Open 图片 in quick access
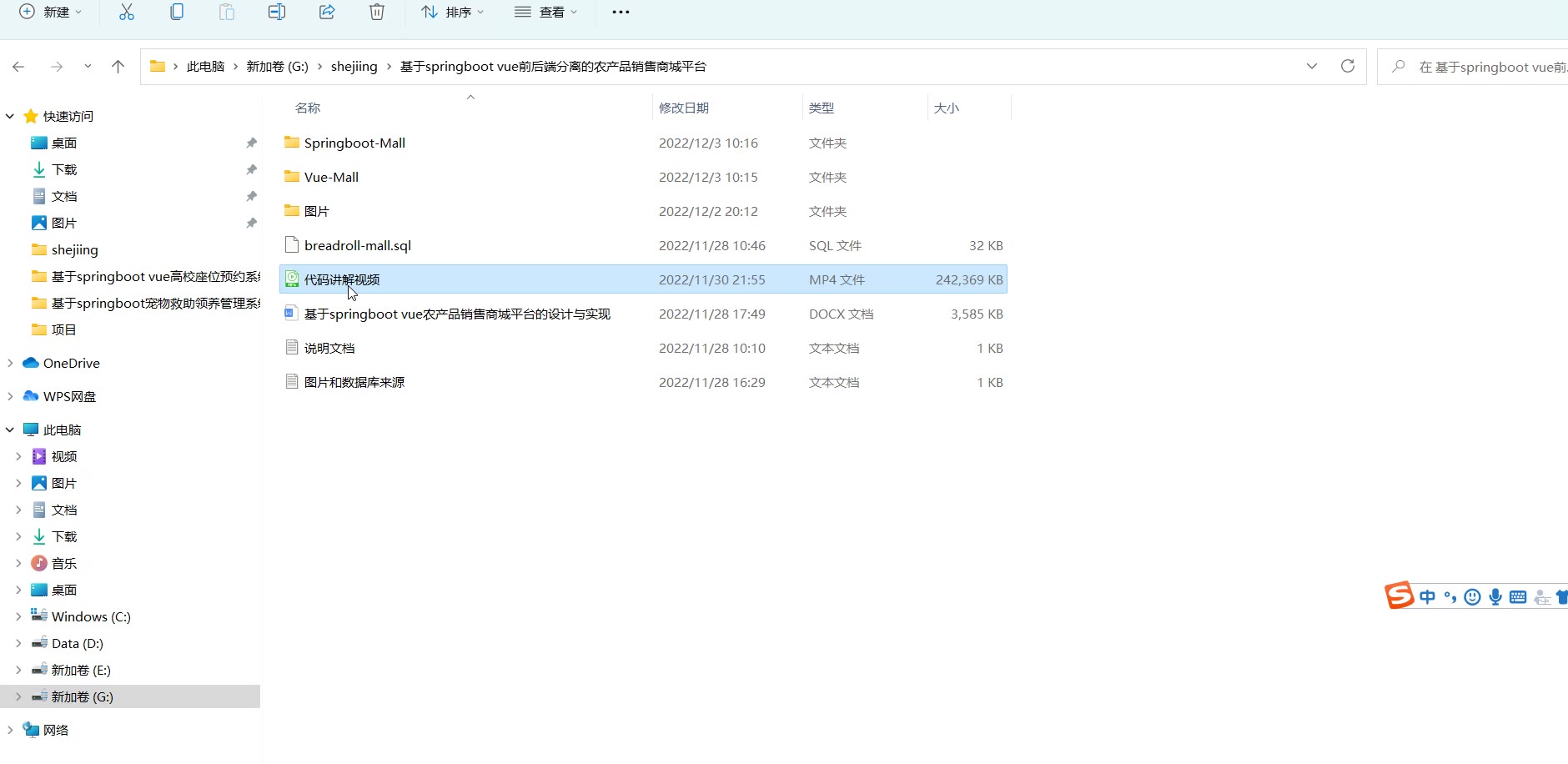The width and height of the screenshot is (1568, 764). coord(64,223)
